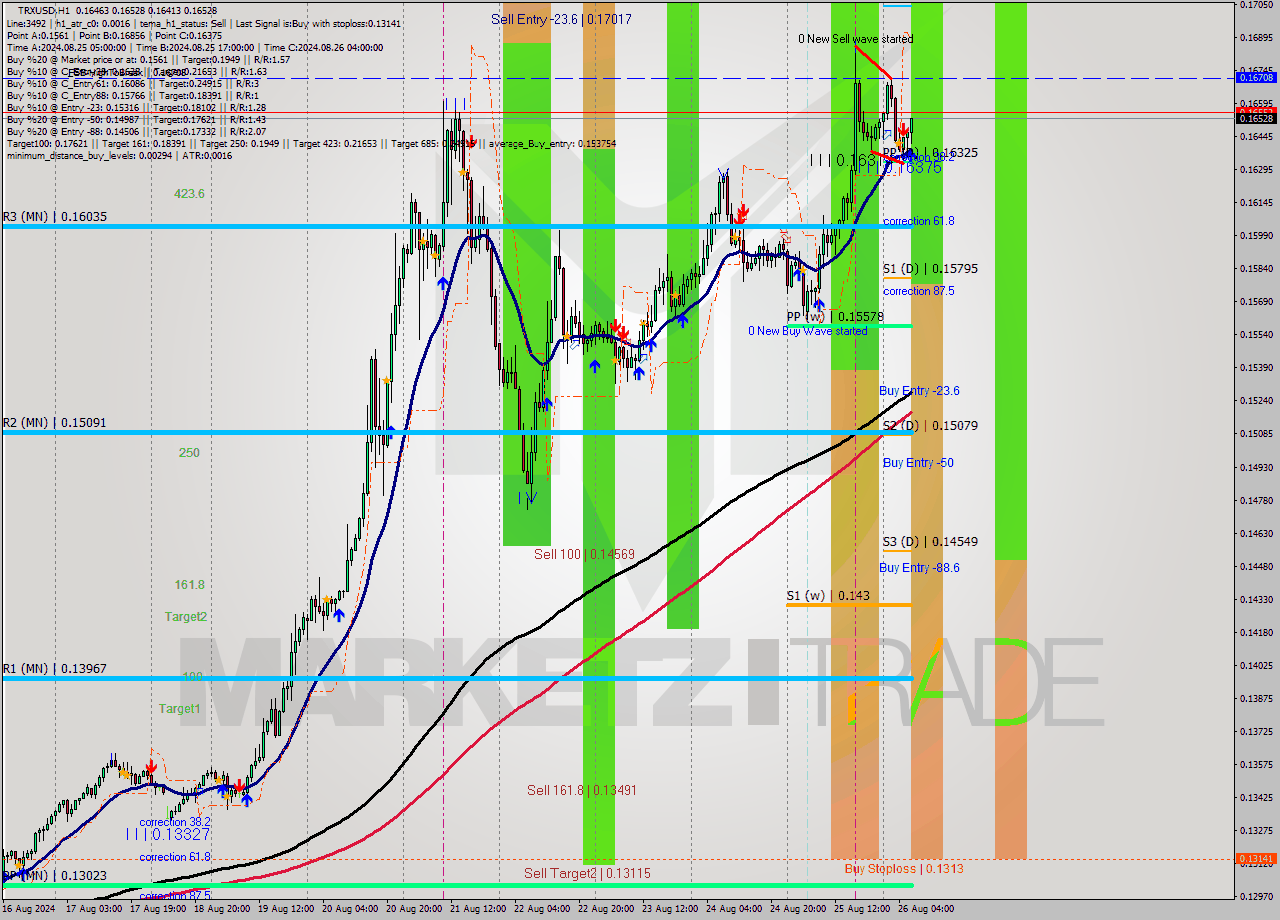Click the 'S1 (D) | 0.15795' support label
Viewport: 1280px width, 920px height.
930,268
